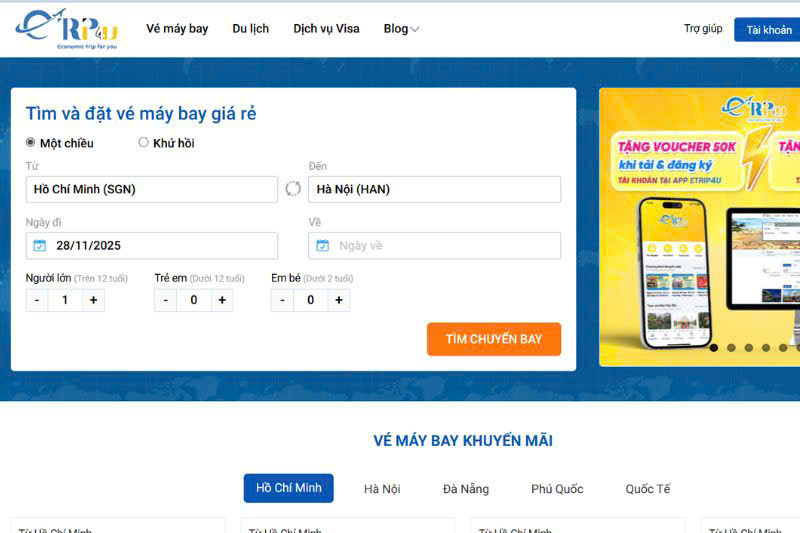Go to third banner slide dot
The height and width of the screenshot is (533, 800).
pyautogui.click(x=748, y=347)
